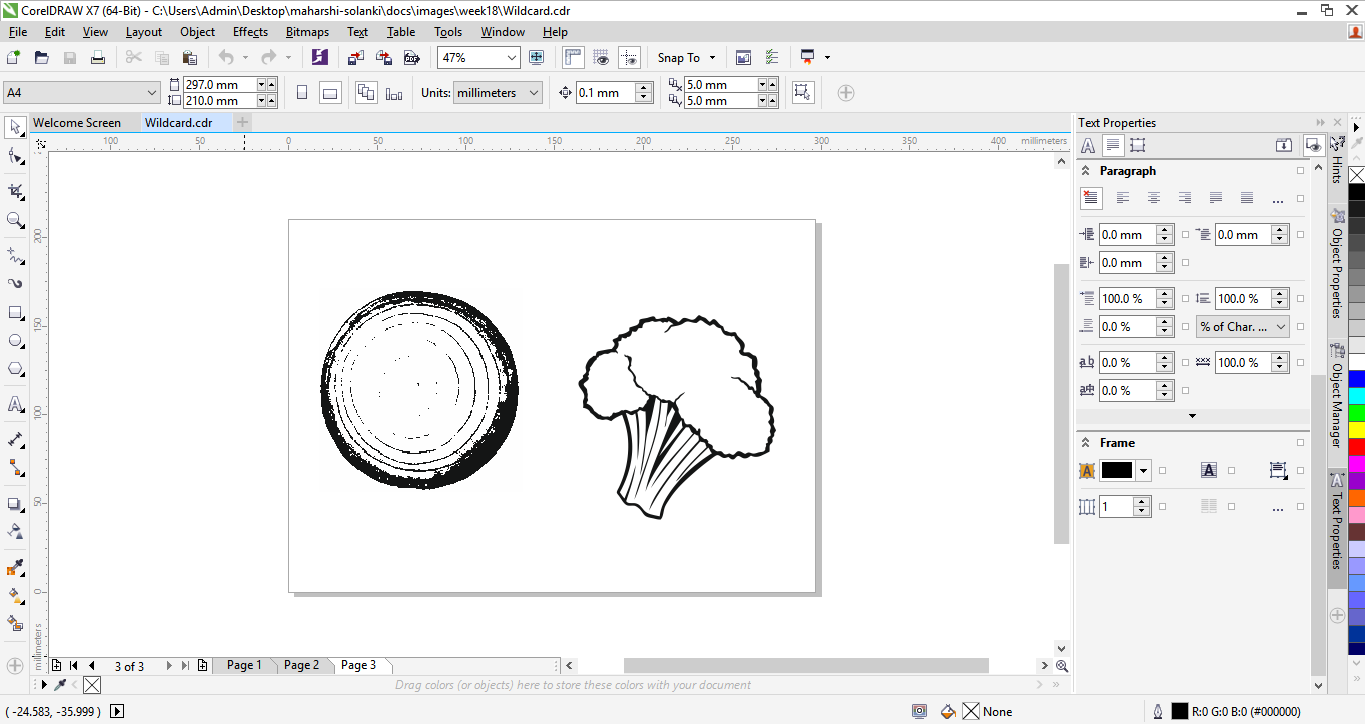Click the Snap To button
This screenshot has height=724, width=1365.
click(686, 58)
